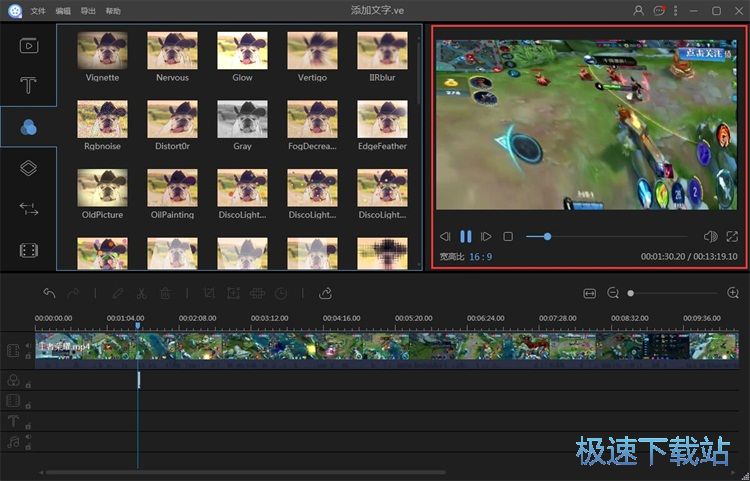Click the Duration clock icon
750x481 pixels.
[281, 293]
